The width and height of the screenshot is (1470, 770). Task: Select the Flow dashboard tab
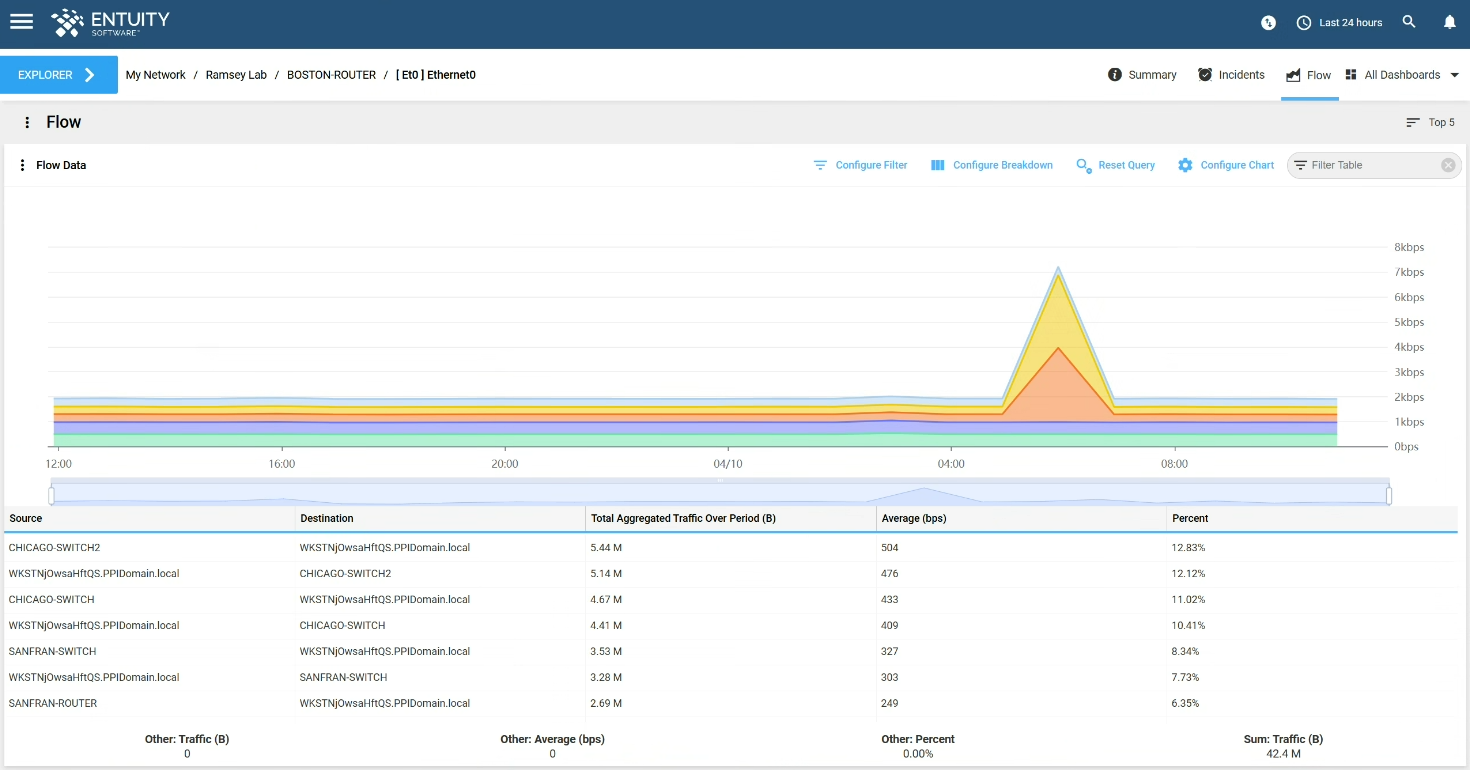click(x=1309, y=75)
